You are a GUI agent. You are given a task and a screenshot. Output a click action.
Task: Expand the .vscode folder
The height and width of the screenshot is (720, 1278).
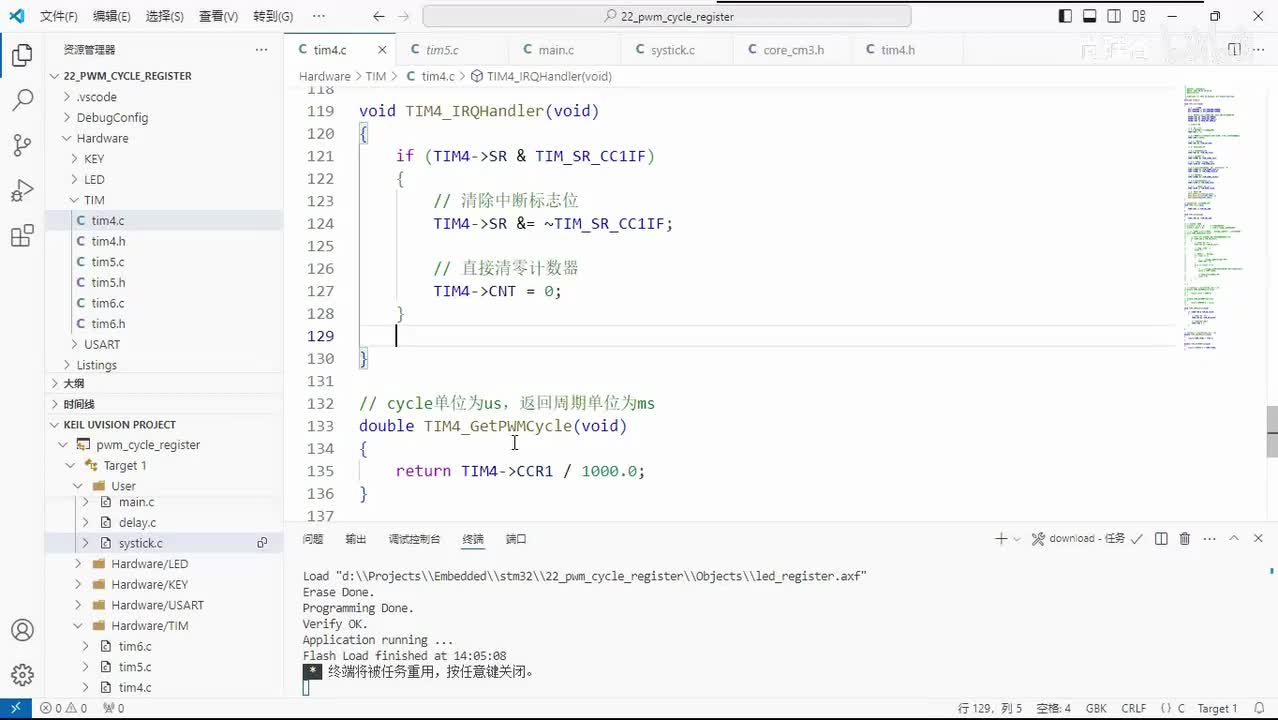click(x=164, y=97)
